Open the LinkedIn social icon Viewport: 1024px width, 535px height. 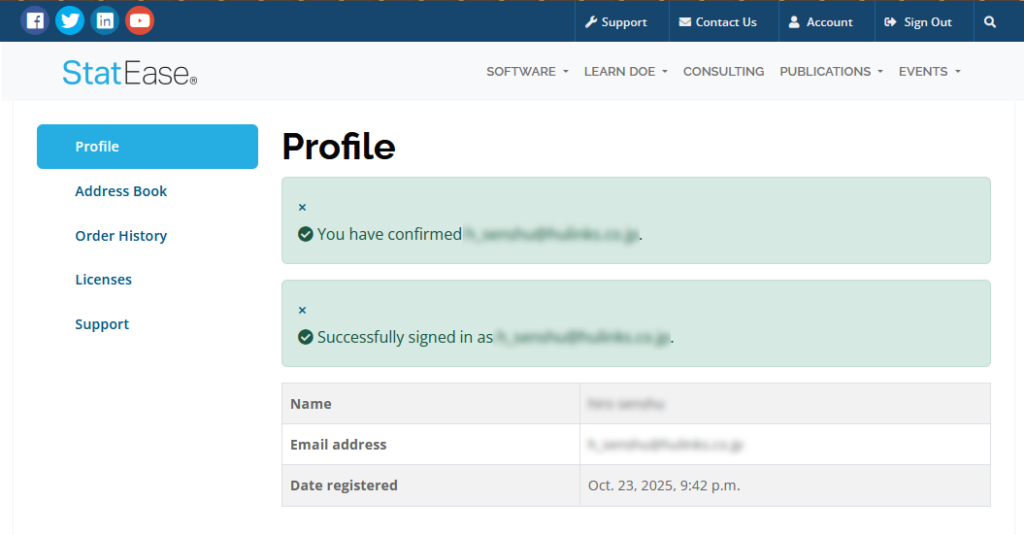click(x=105, y=20)
